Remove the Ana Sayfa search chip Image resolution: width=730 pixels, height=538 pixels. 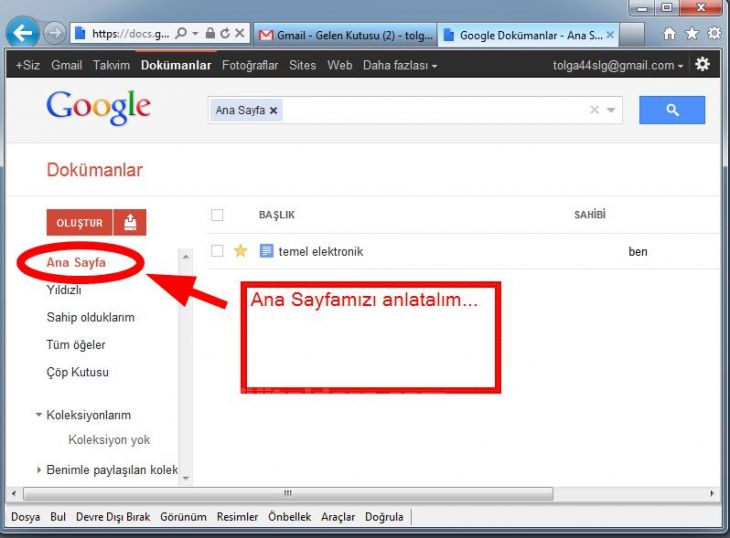click(x=274, y=110)
